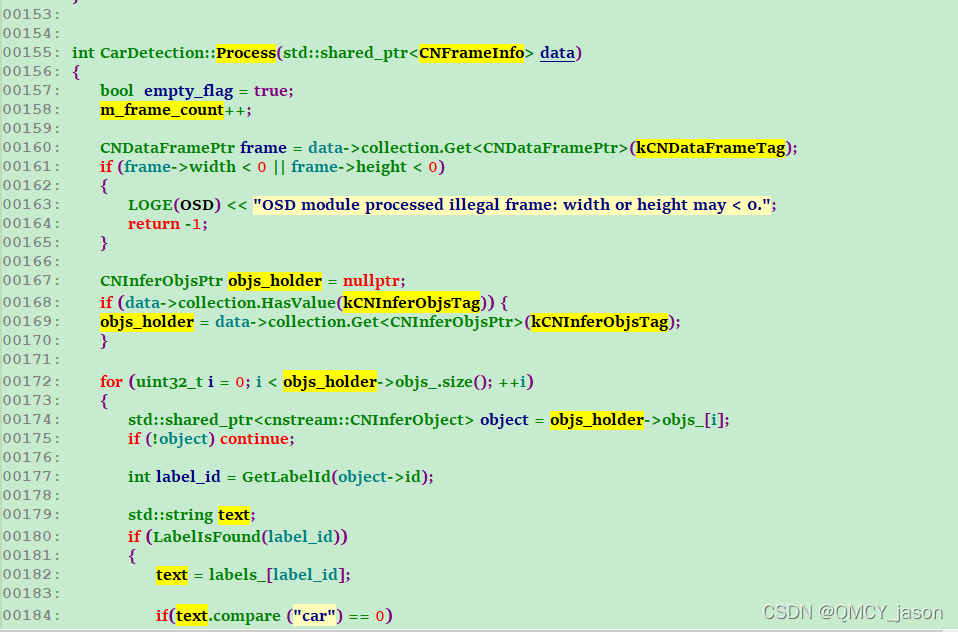Click line number 00172
Screen dimensions: 958x632
[31, 381]
